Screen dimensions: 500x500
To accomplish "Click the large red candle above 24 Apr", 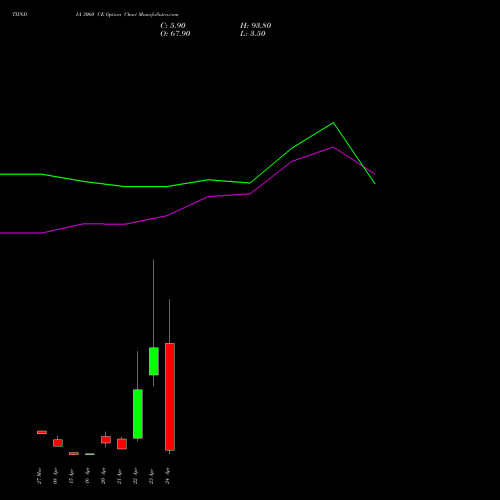I will click(x=170, y=397).
